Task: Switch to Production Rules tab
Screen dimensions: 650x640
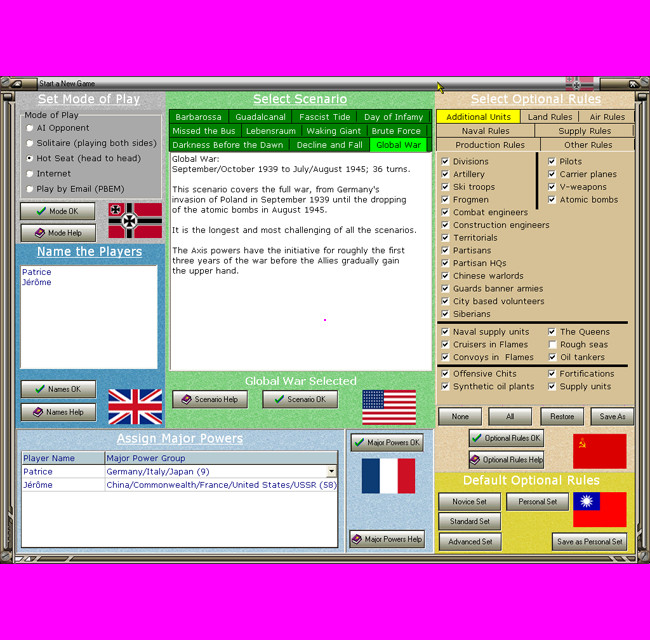Action: pyautogui.click(x=490, y=145)
